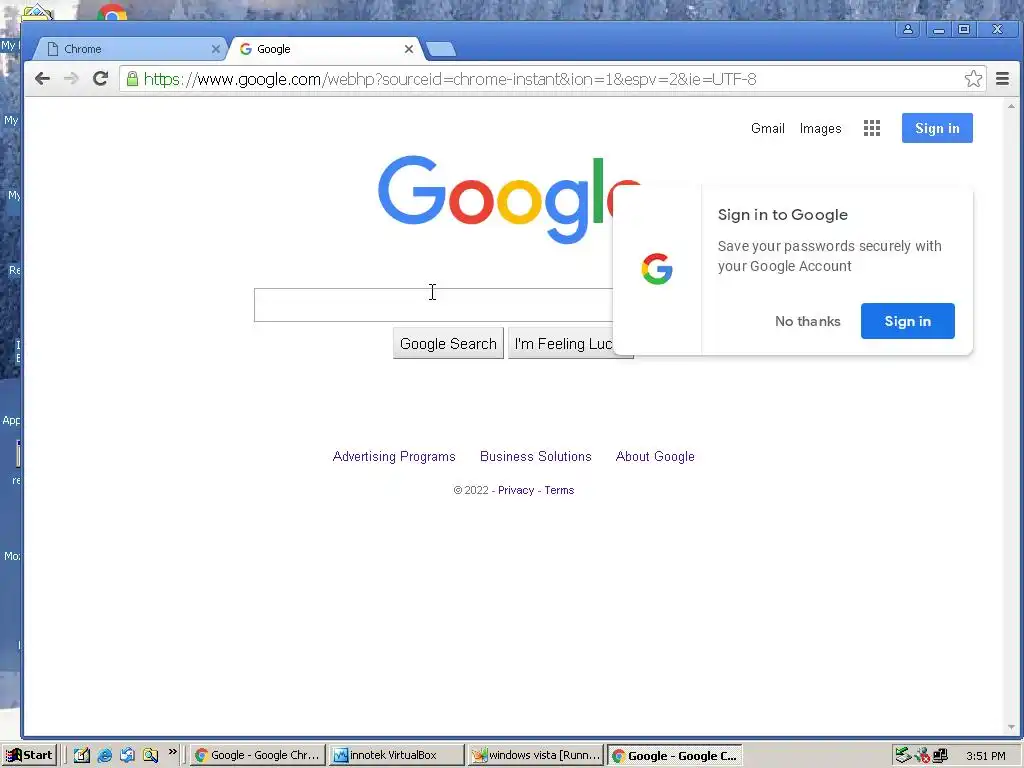Click Sign in inside the popup
1024x768 pixels.
[x=908, y=321]
